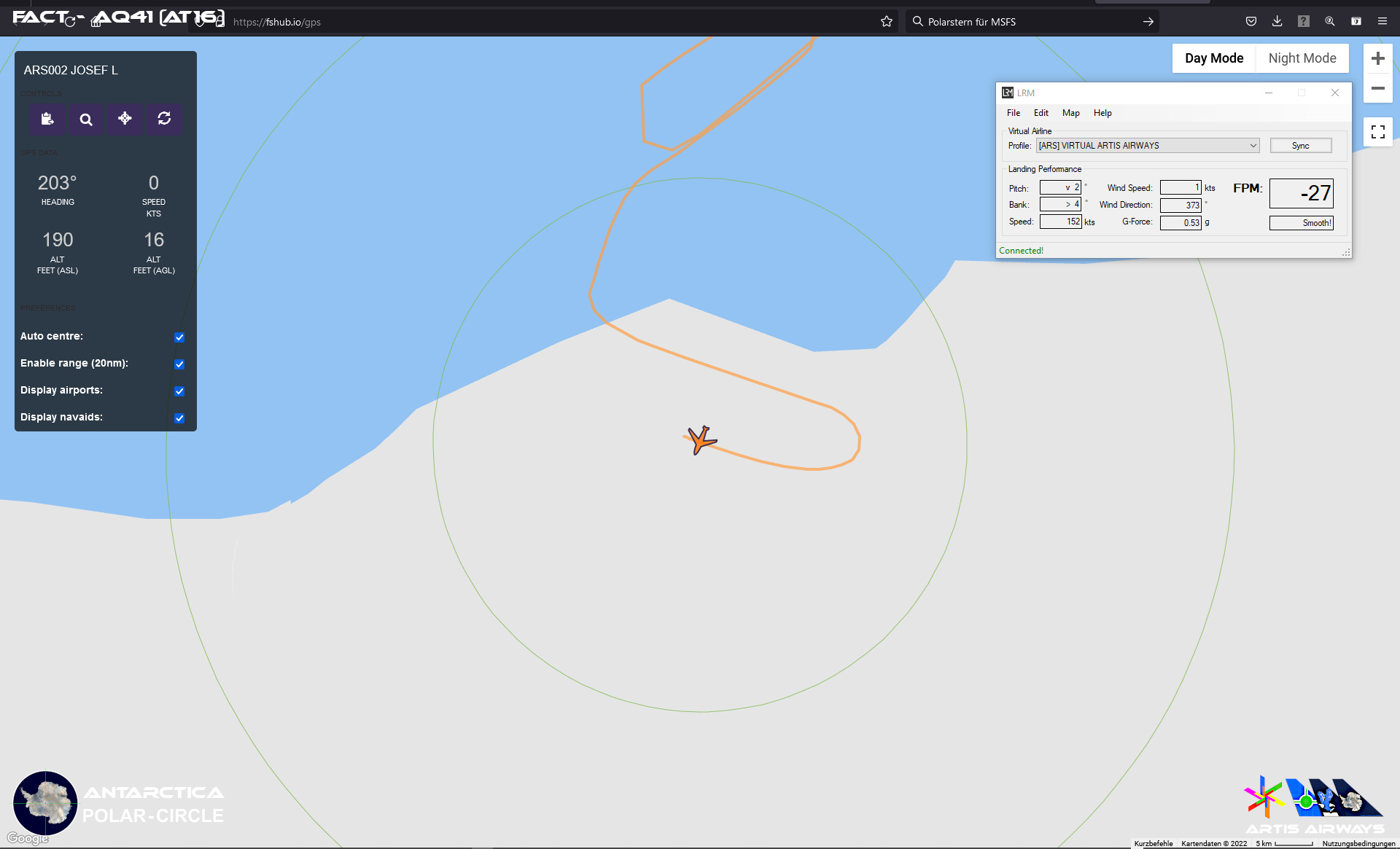Minimize the LRM window
1400x849 pixels.
(1269, 93)
